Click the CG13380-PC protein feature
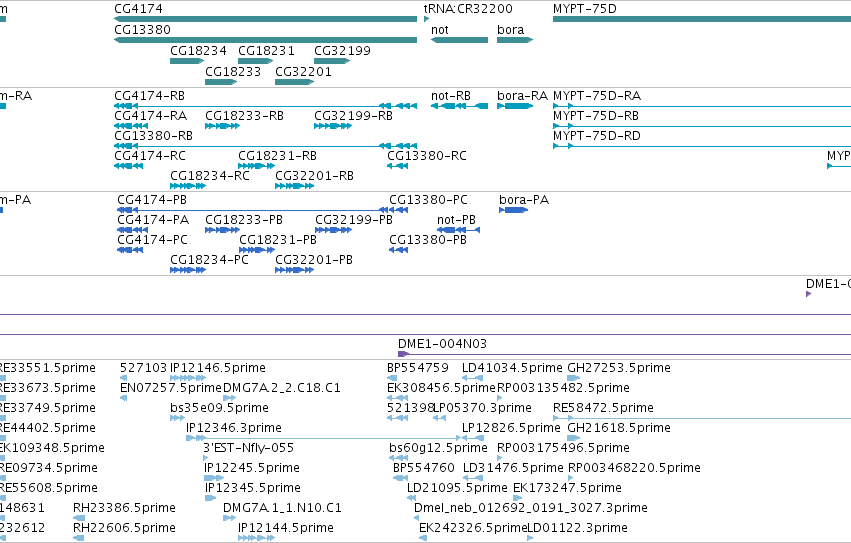Viewport: 851px width, 543px height. coord(398,210)
